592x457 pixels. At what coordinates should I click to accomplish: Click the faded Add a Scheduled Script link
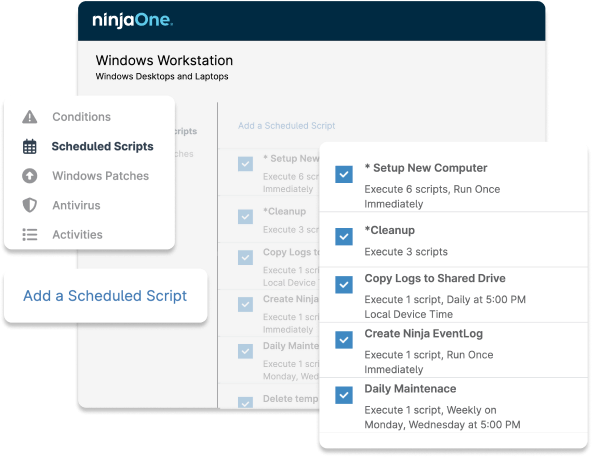[x=287, y=126]
